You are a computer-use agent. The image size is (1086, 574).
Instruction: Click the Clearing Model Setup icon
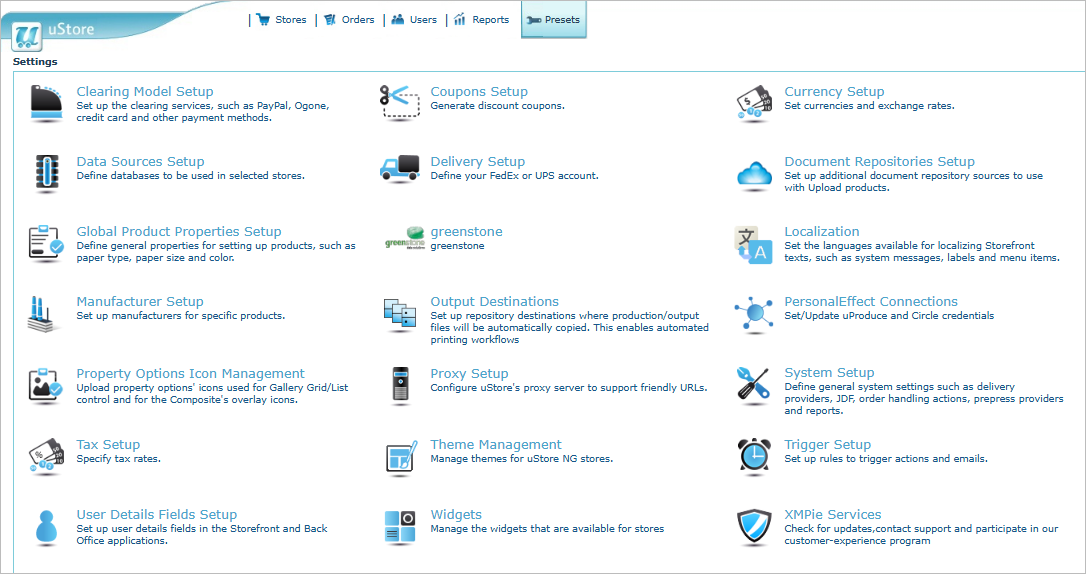(x=46, y=103)
